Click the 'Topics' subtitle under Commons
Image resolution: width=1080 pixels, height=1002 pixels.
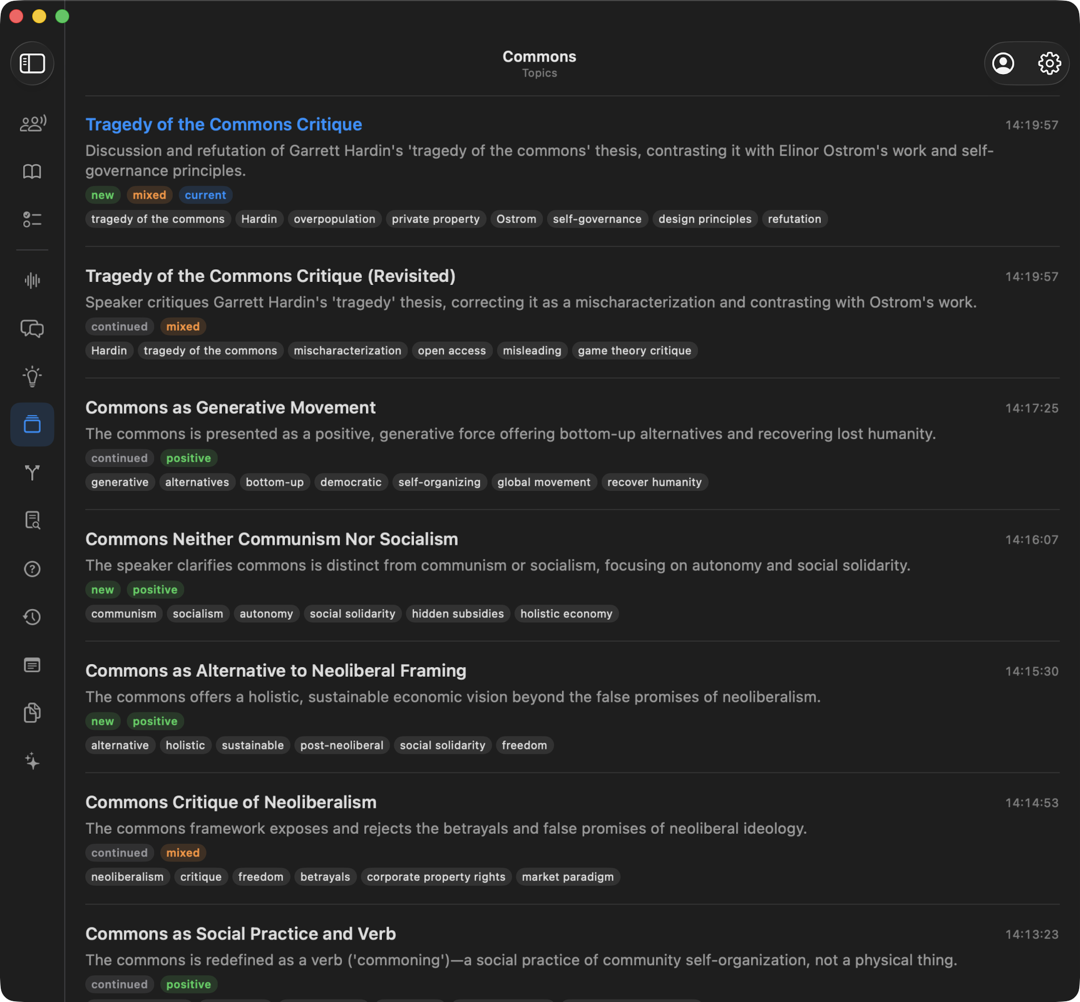click(539, 73)
